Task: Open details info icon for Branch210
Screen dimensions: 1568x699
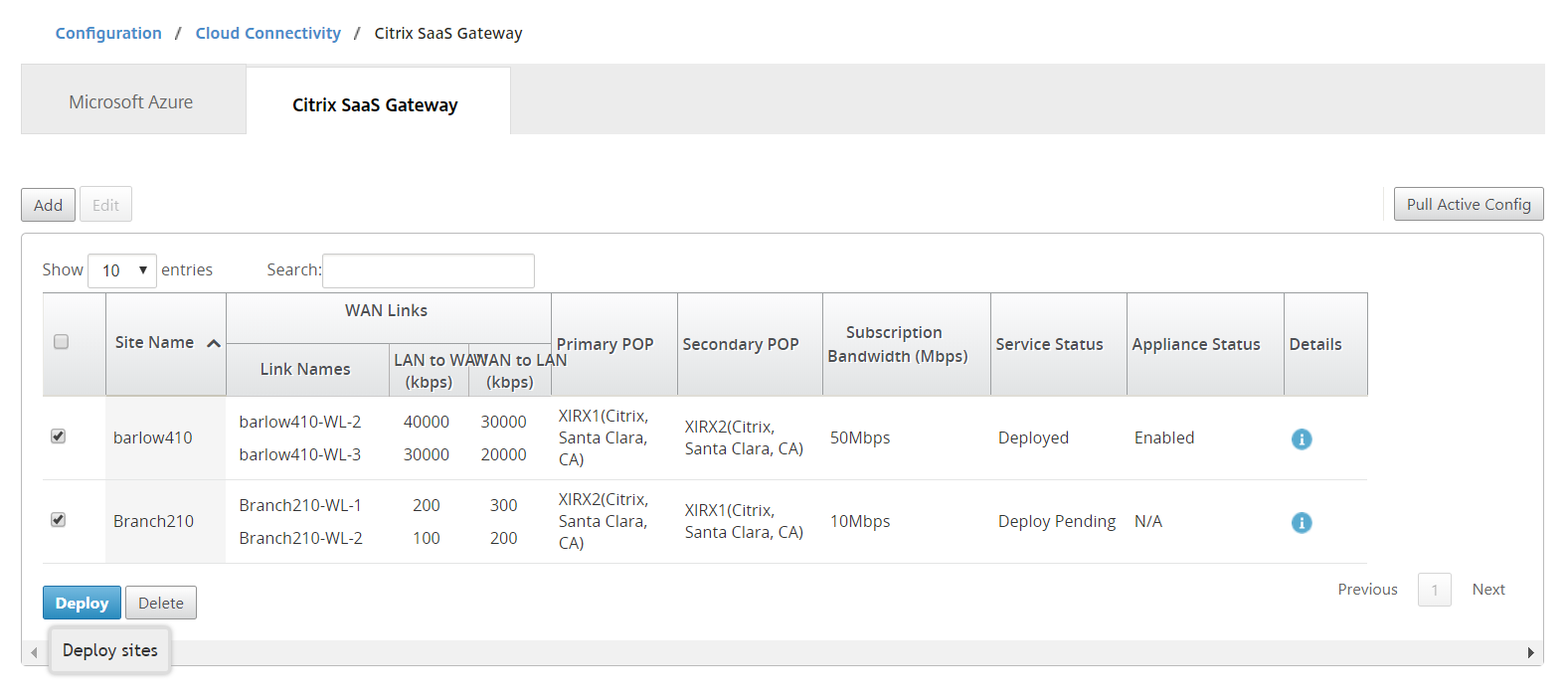Action: [1301, 522]
